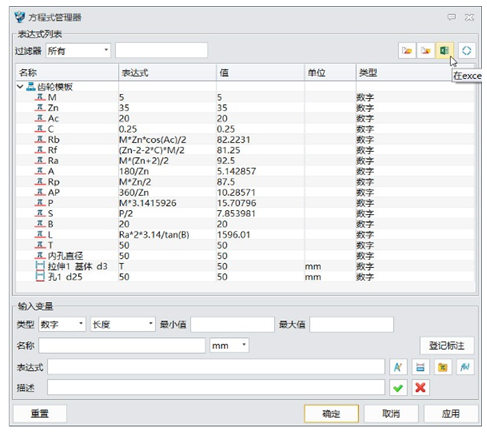Click the 重置 button

40,414
